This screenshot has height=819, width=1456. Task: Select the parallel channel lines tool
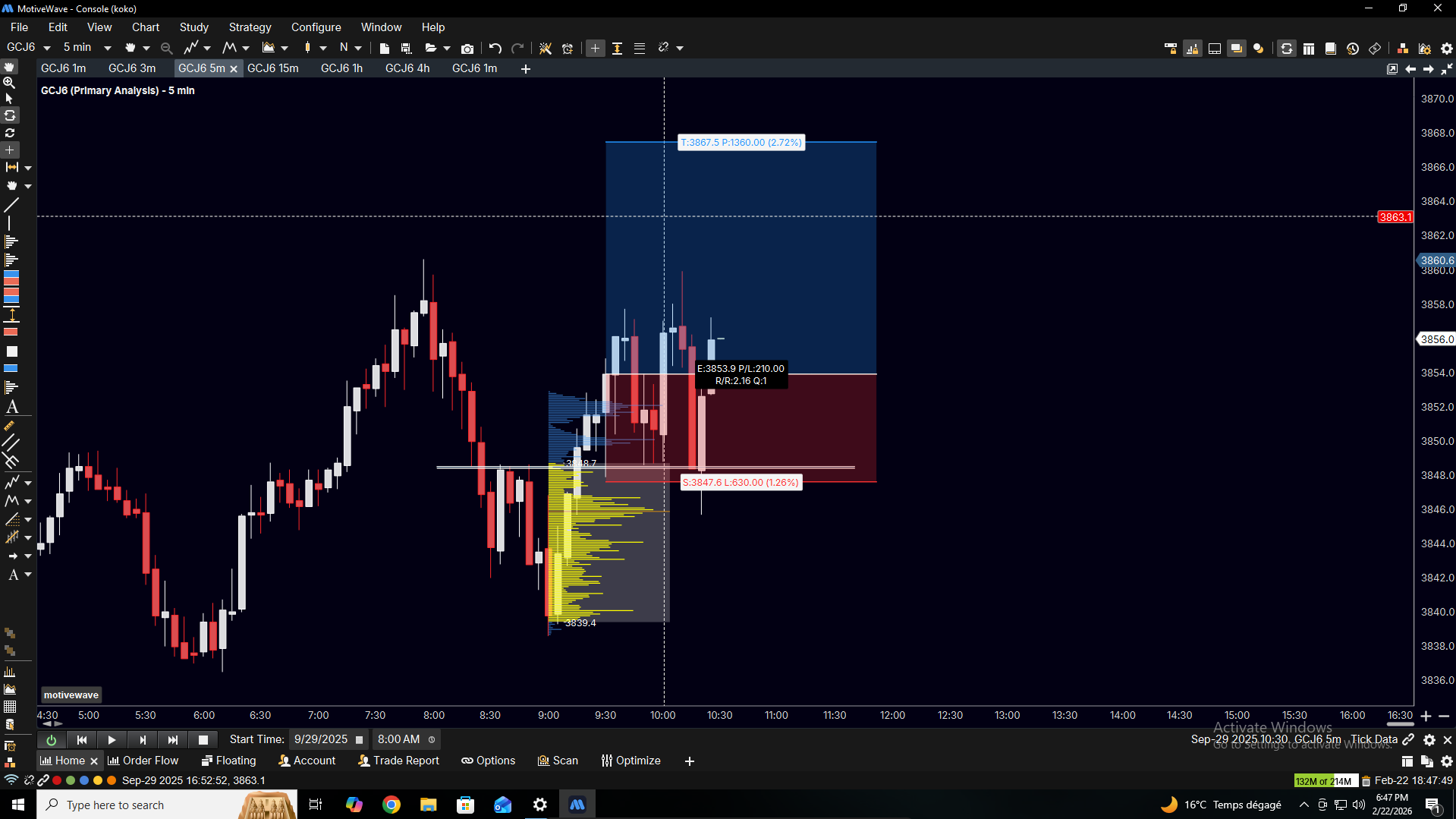[11, 442]
